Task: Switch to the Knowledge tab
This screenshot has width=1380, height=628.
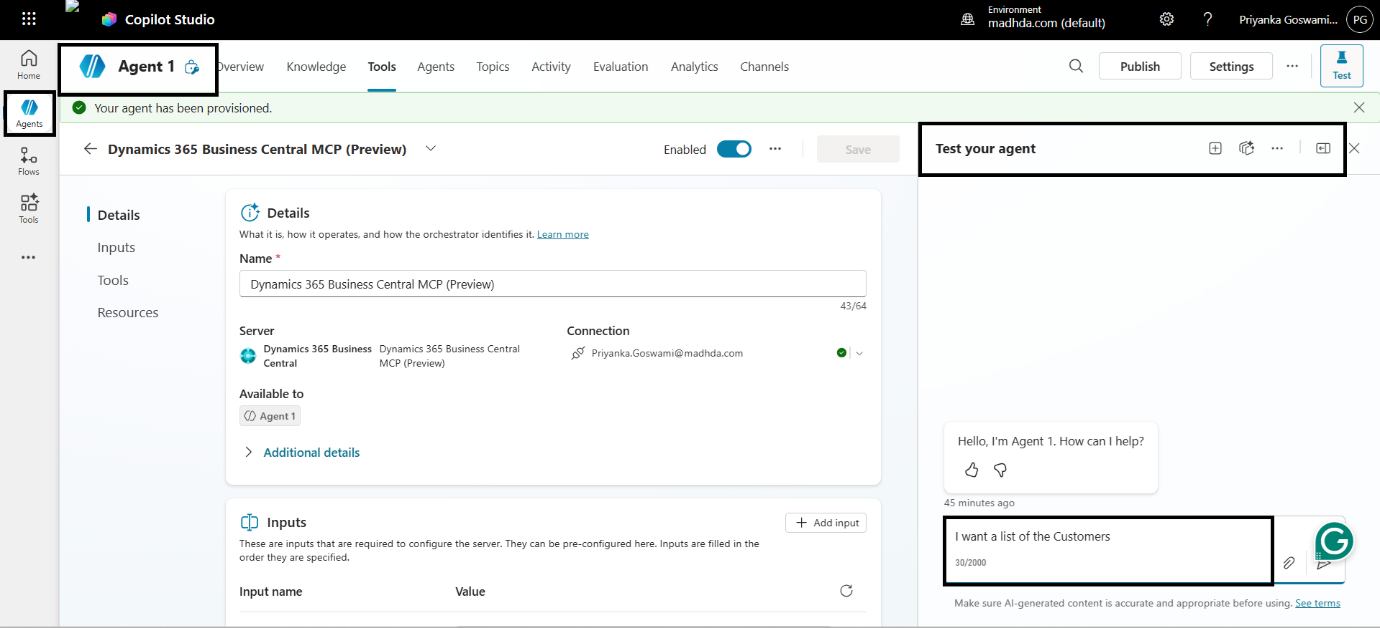Action: pyautogui.click(x=316, y=67)
